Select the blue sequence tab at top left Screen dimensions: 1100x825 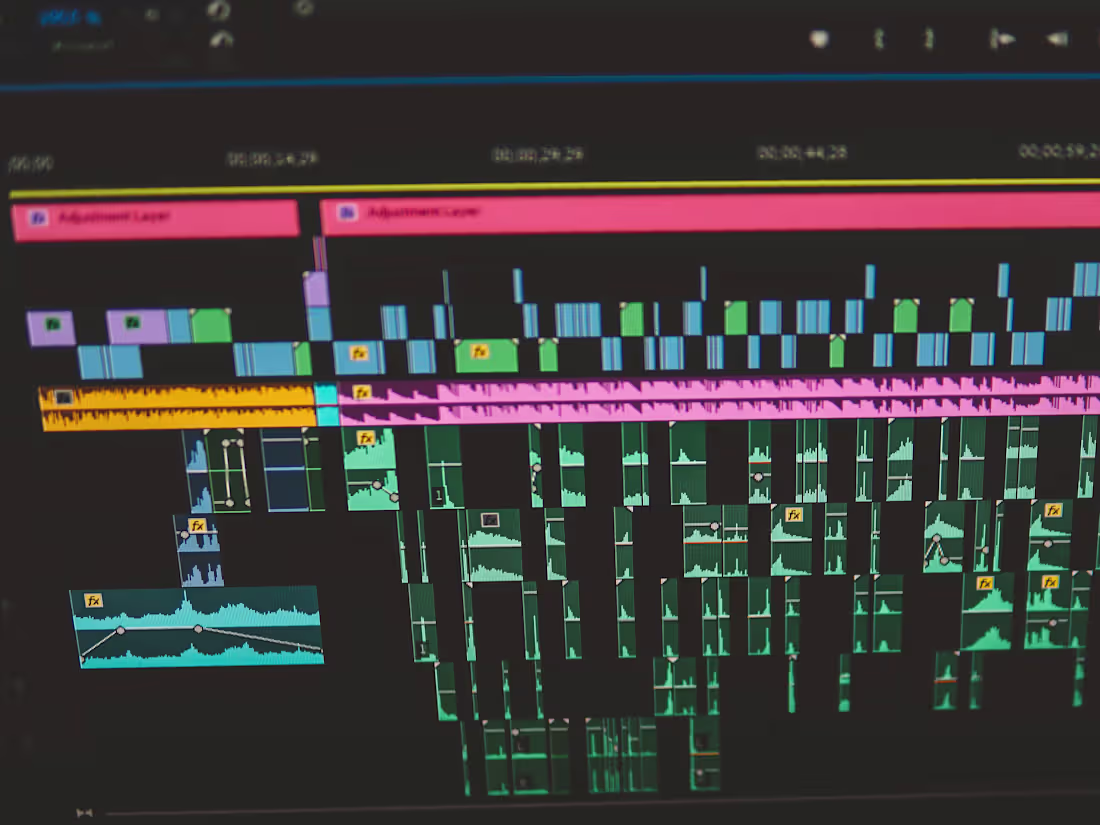click(x=70, y=15)
